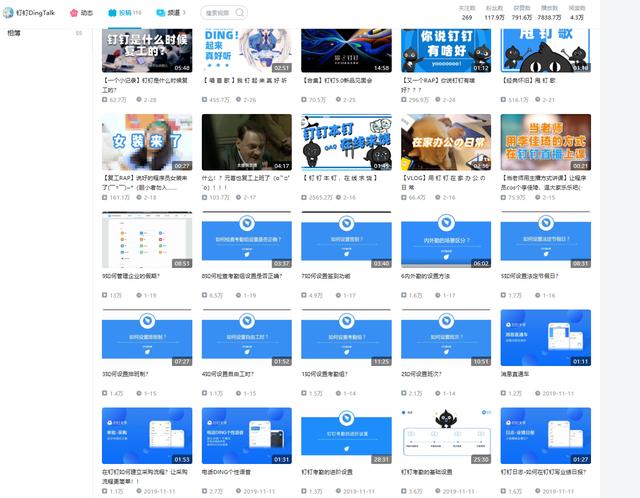Click the 消息直通车 video title
Screen dimensions: 640x498
pyautogui.click(x=515, y=374)
